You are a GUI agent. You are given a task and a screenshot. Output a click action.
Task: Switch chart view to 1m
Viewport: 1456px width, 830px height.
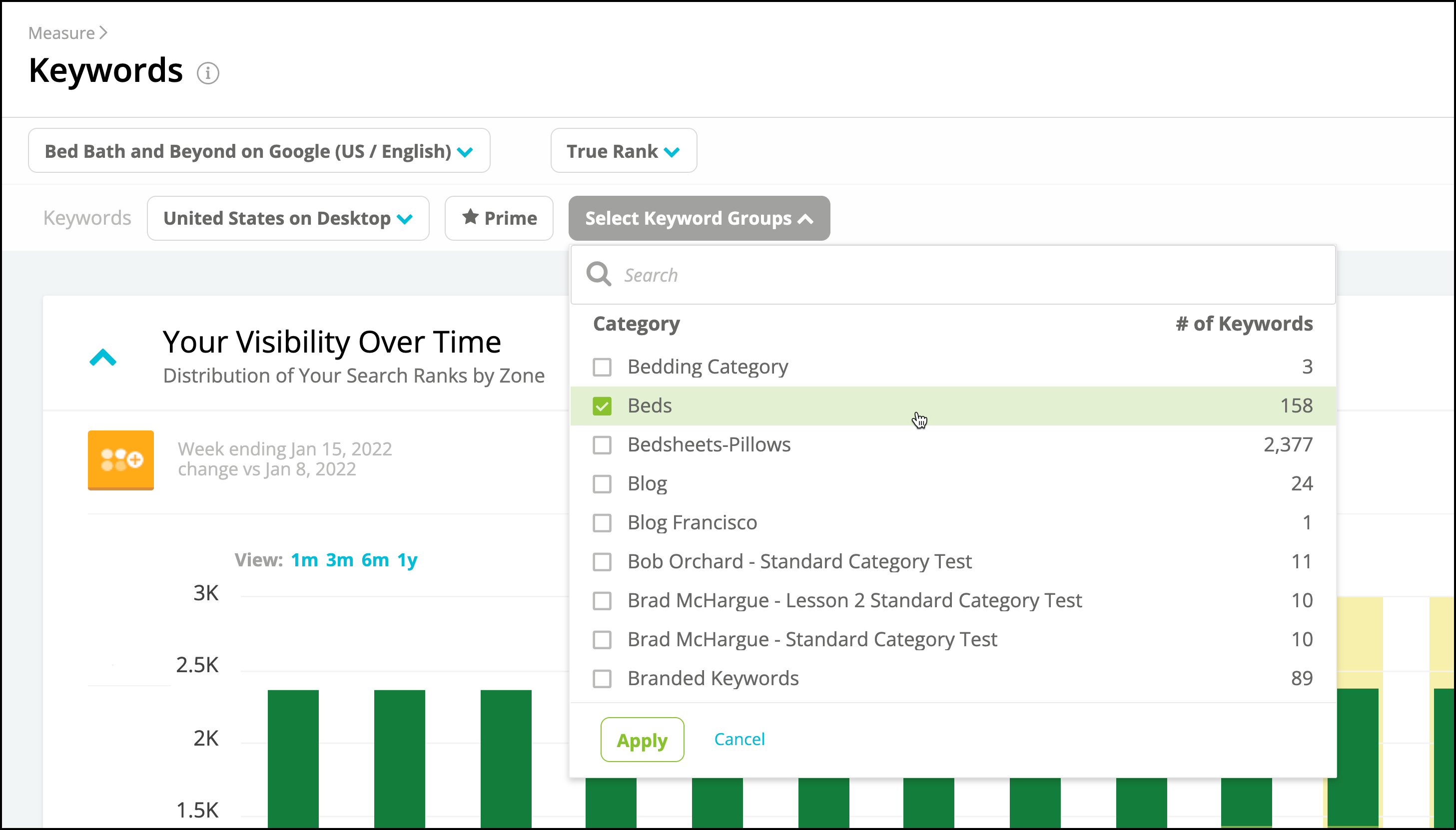[305, 560]
